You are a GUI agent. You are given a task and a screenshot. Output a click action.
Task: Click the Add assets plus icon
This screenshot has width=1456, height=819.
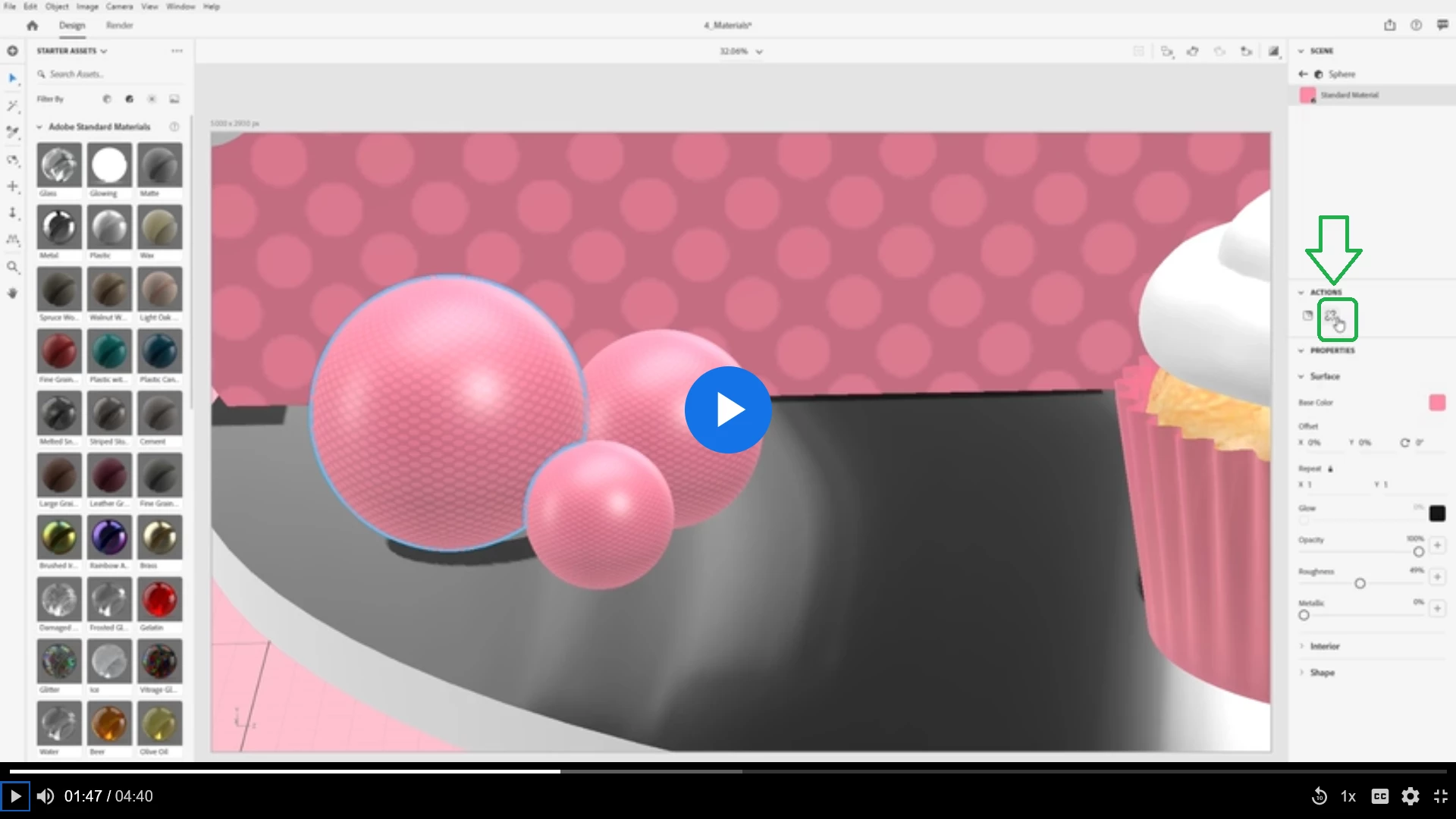click(13, 51)
